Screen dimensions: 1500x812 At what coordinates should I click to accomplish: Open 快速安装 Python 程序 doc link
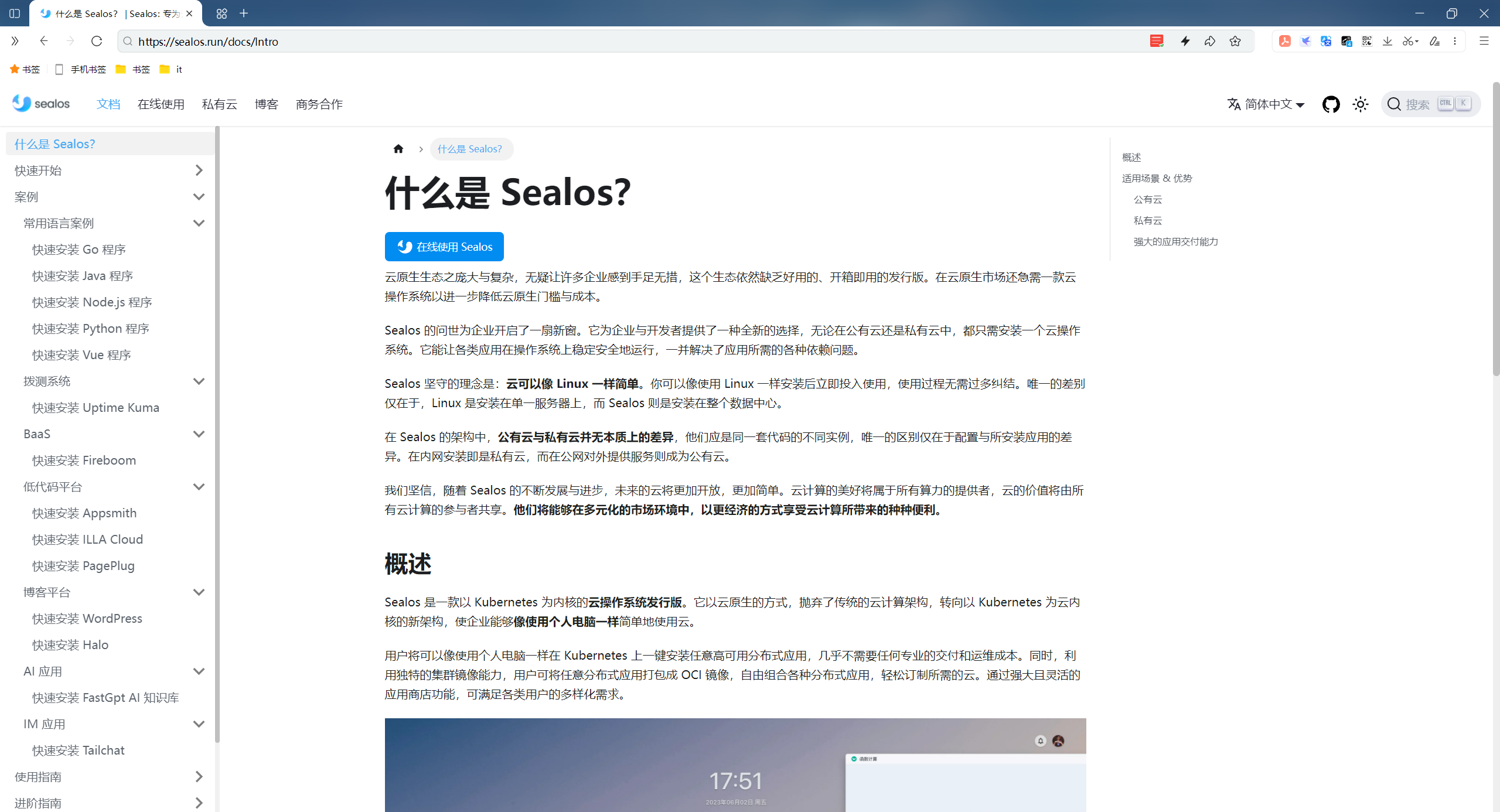91,329
